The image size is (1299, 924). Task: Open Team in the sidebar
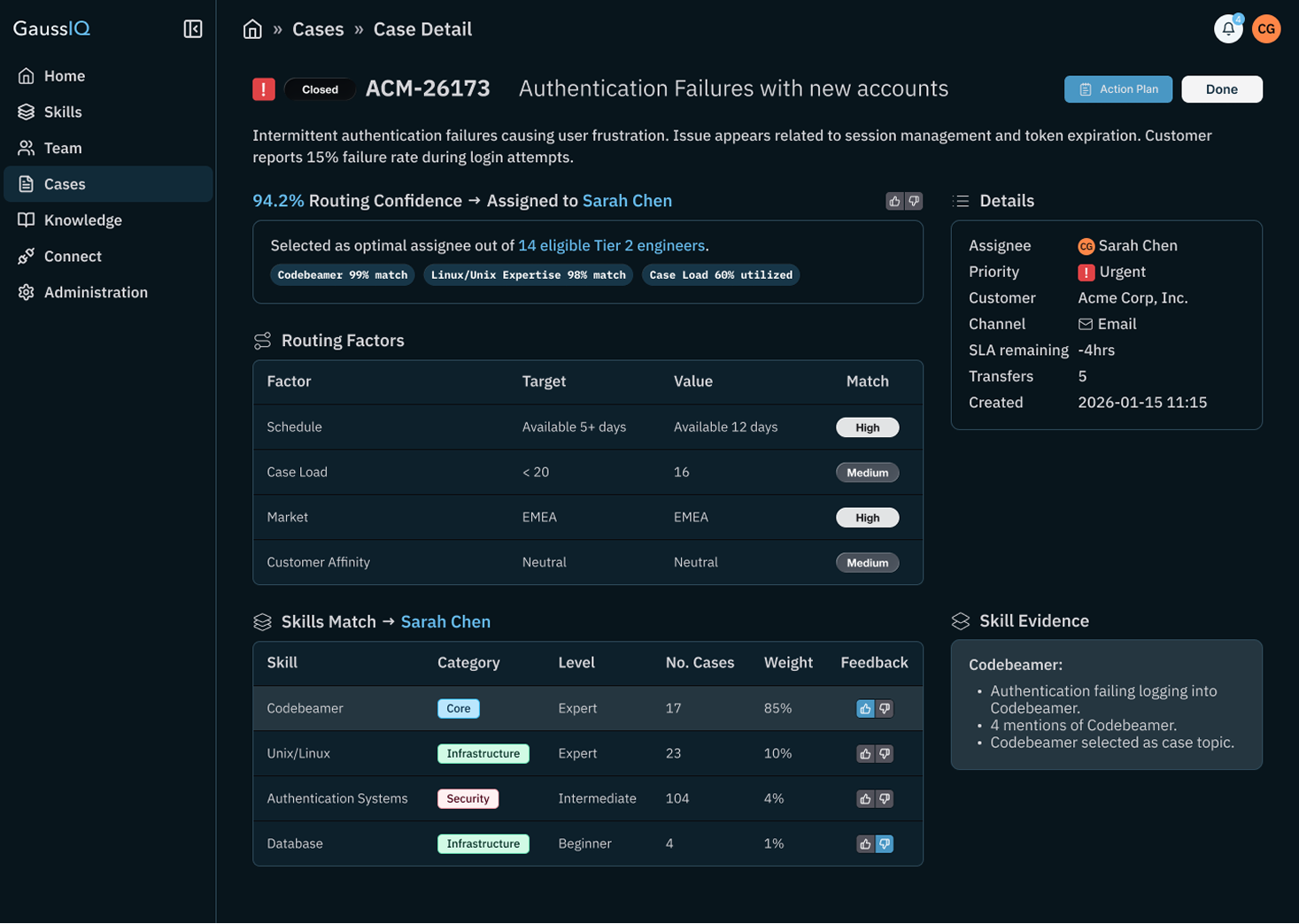coord(108,149)
